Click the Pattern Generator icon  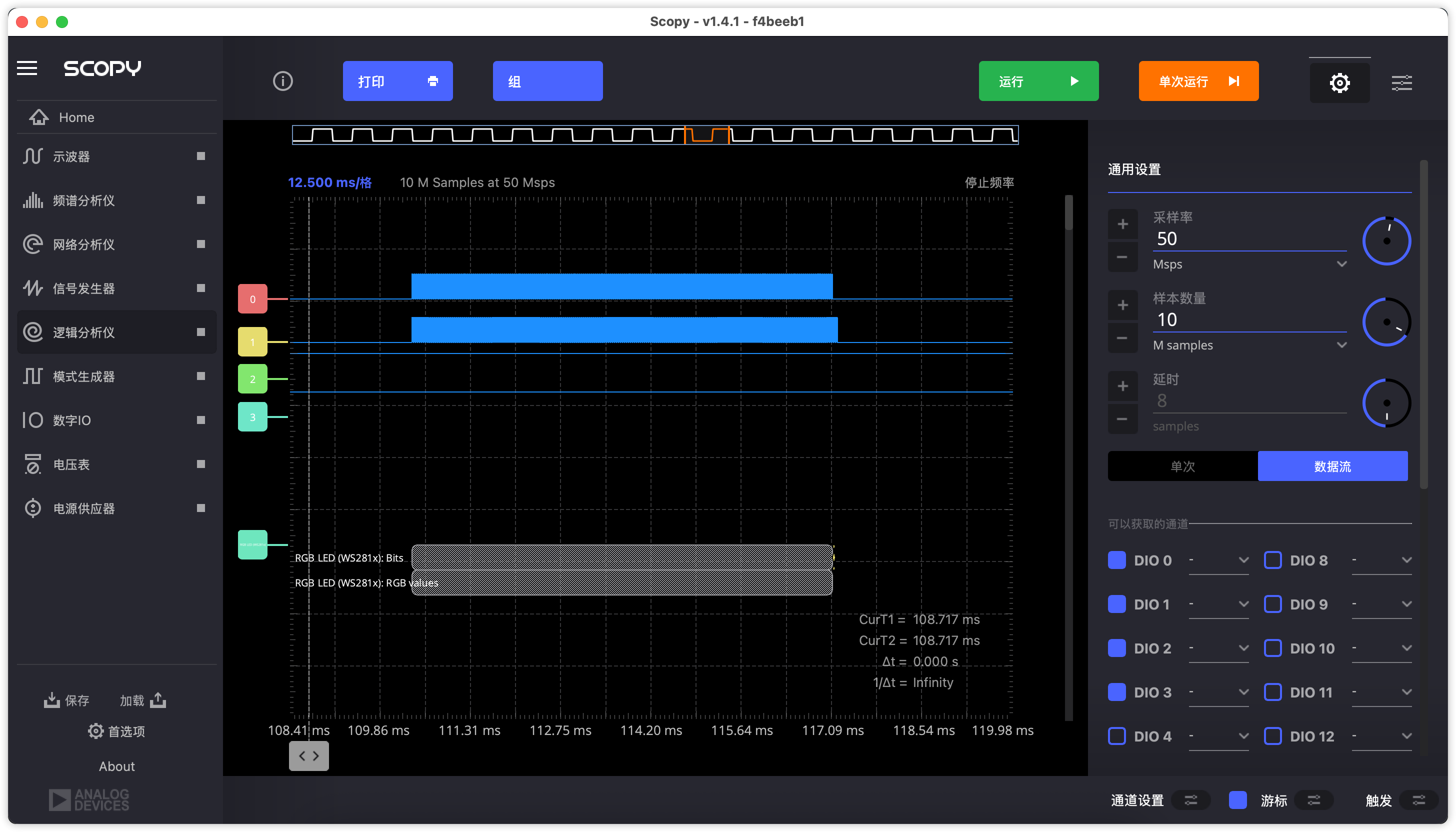pyautogui.click(x=32, y=376)
